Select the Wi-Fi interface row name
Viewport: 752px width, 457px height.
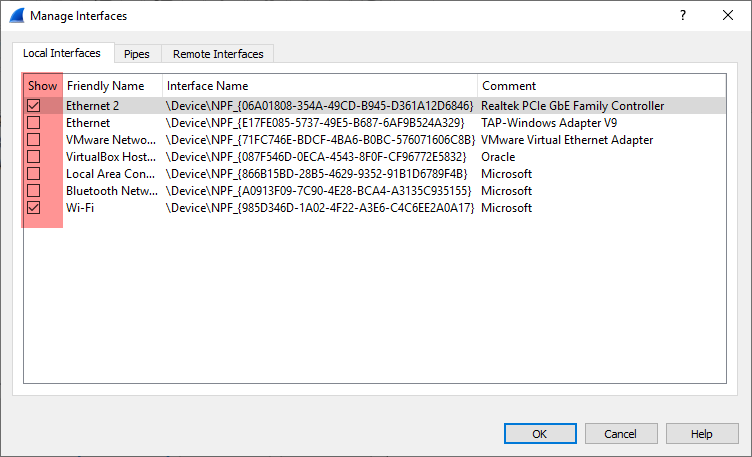[x=81, y=208]
